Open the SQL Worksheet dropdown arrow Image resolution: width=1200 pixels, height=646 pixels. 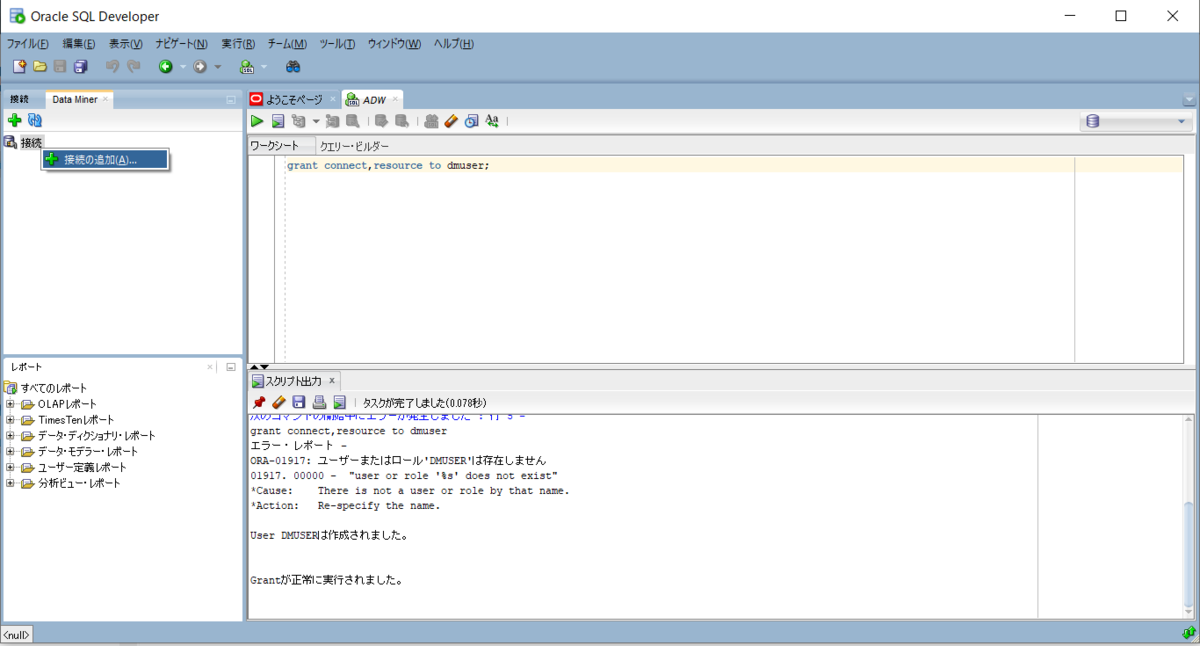point(264,67)
